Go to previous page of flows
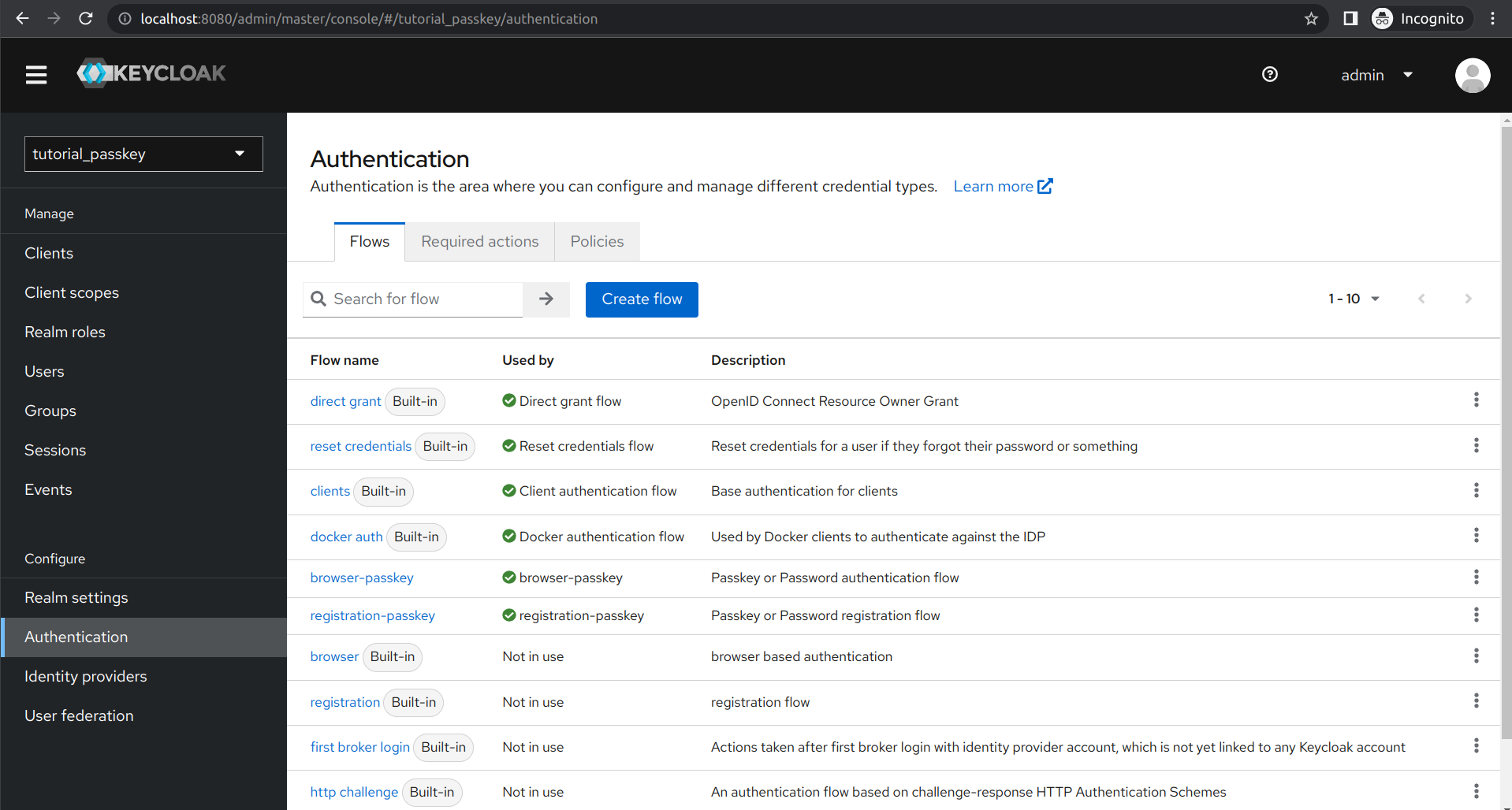This screenshot has height=810, width=1512. pos(1421,299)
